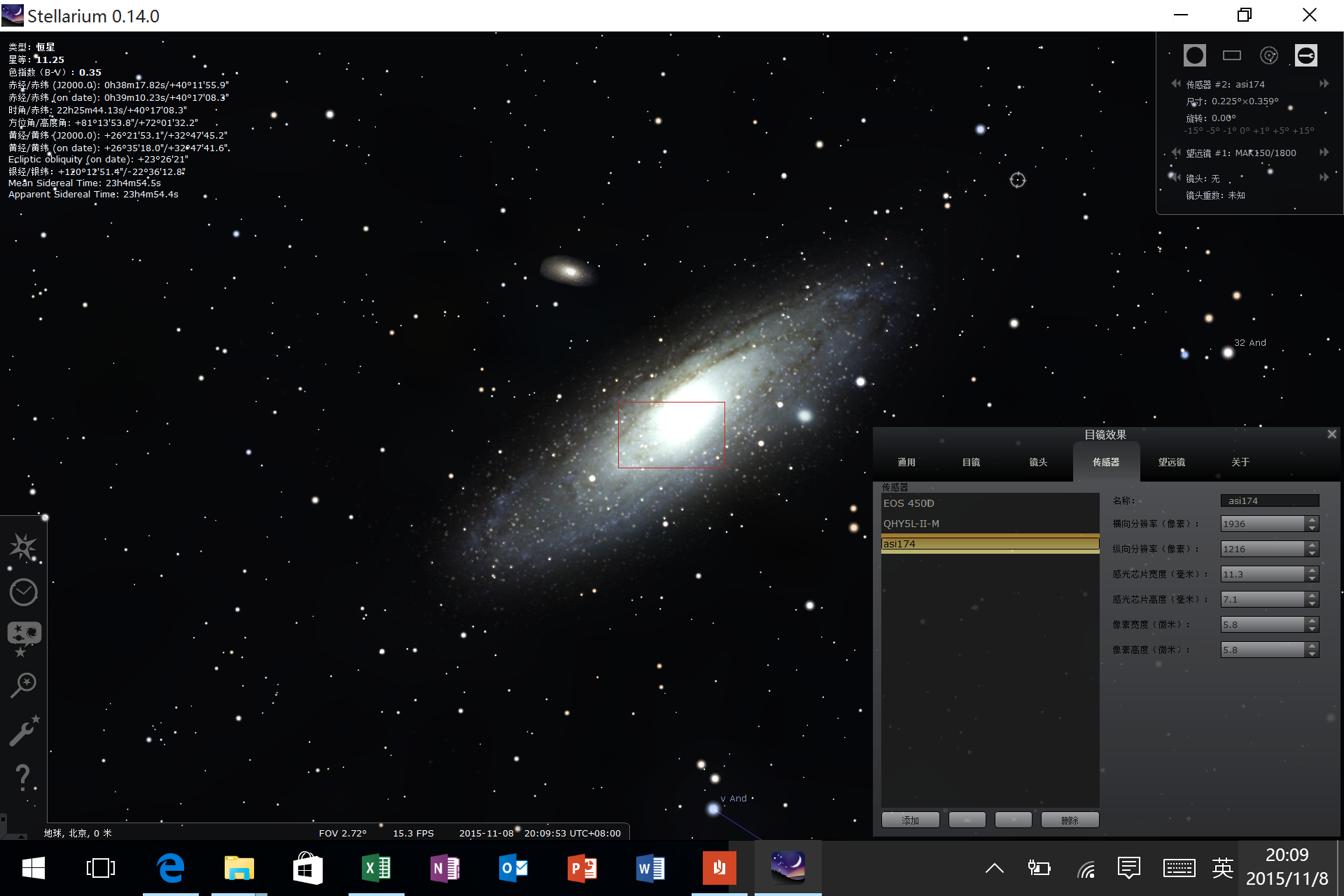Rotate sensor by +1°
Image resolution: width=1344 pixels, height=896 pixels.
[x=1260, y=131]
